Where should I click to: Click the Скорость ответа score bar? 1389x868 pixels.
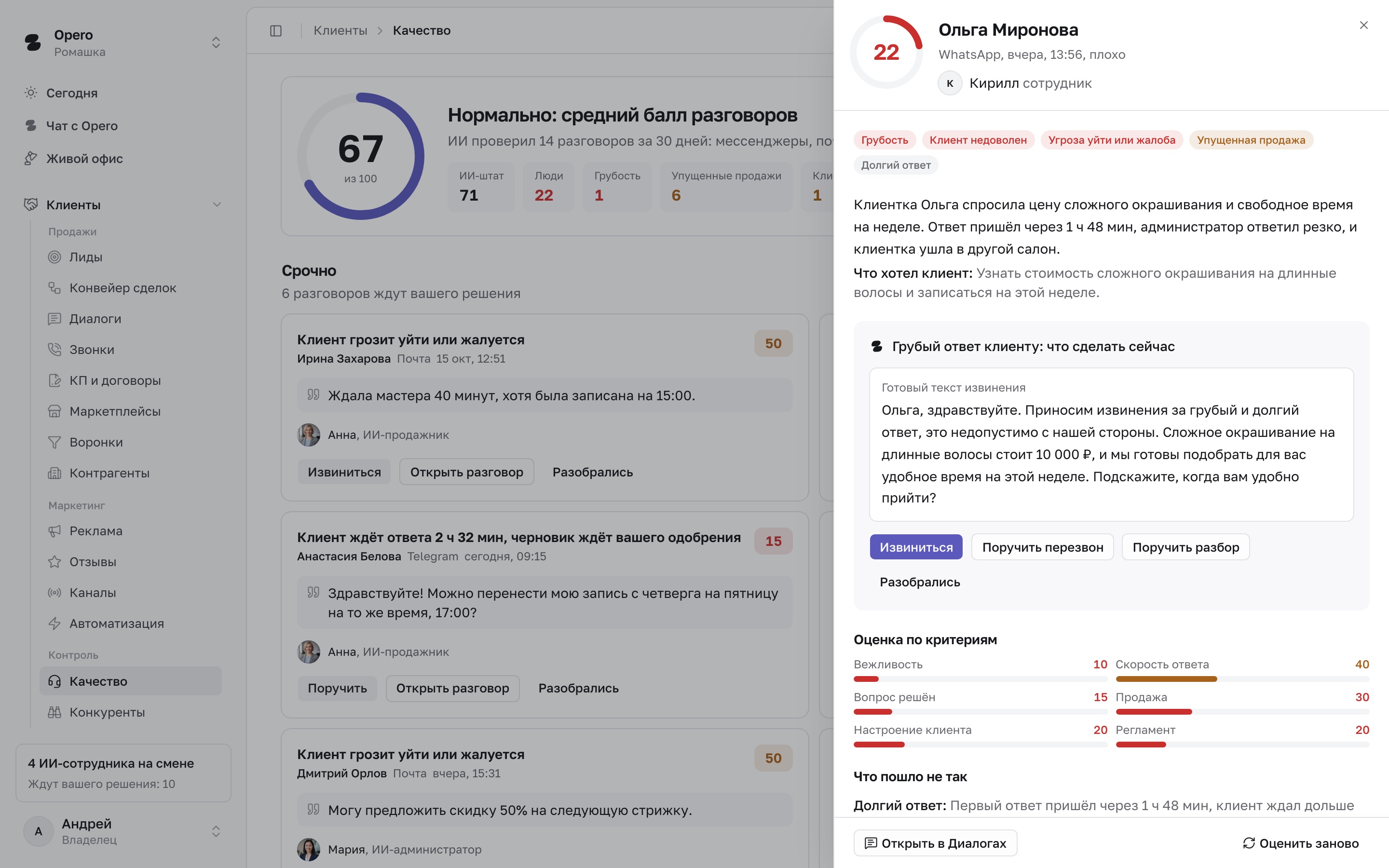(1242, 678)
